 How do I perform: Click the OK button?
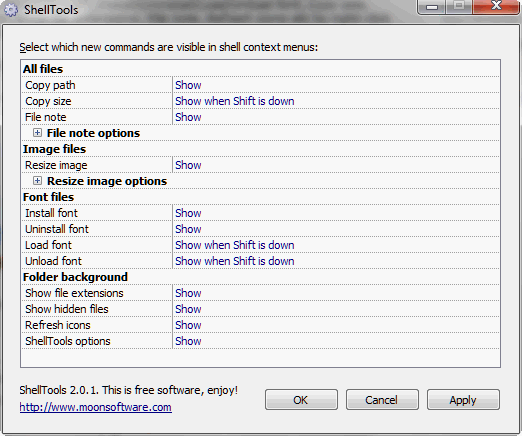(x=301, y=400)
